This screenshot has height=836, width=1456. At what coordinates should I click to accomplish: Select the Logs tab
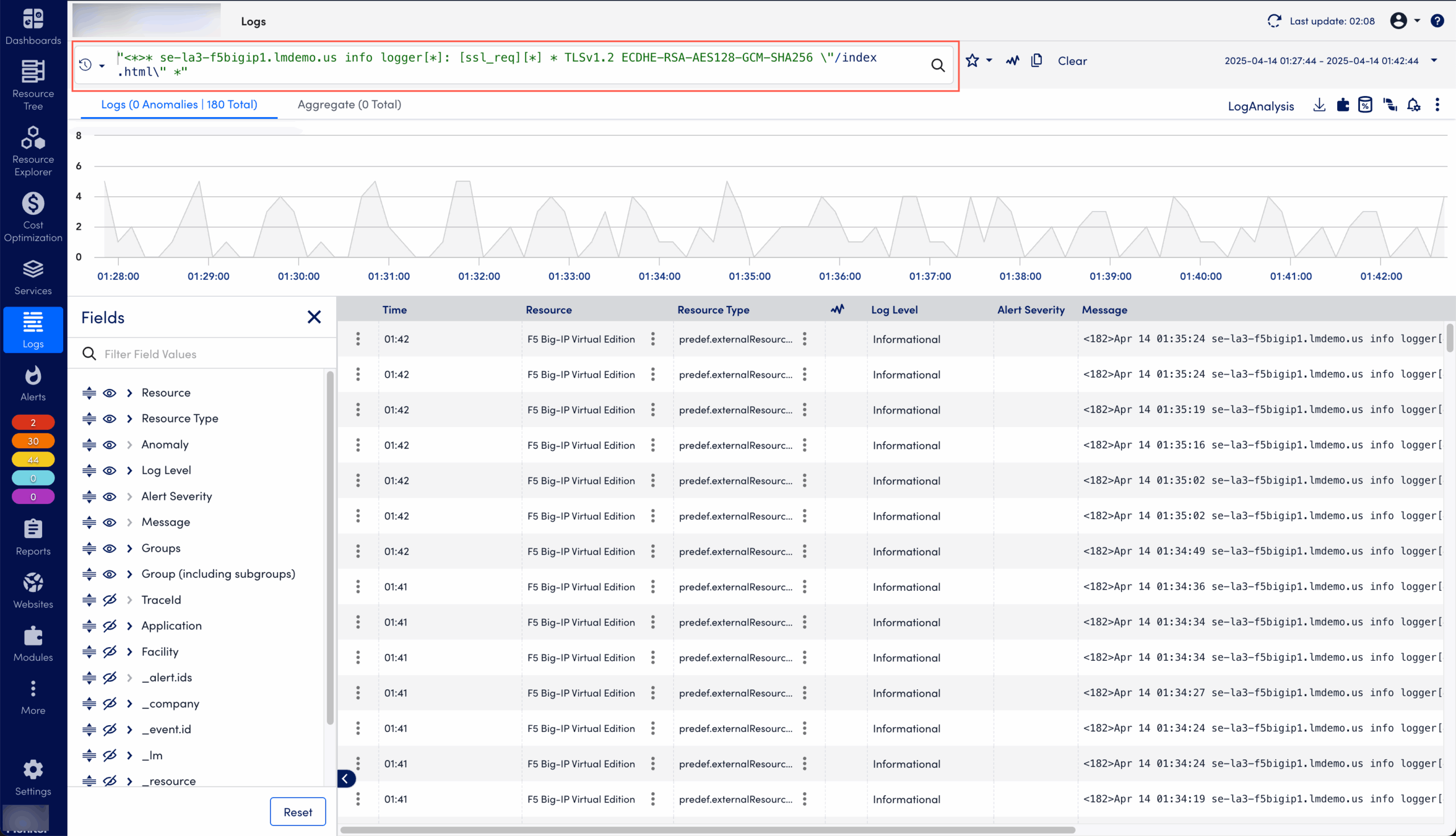coord(179,105)
